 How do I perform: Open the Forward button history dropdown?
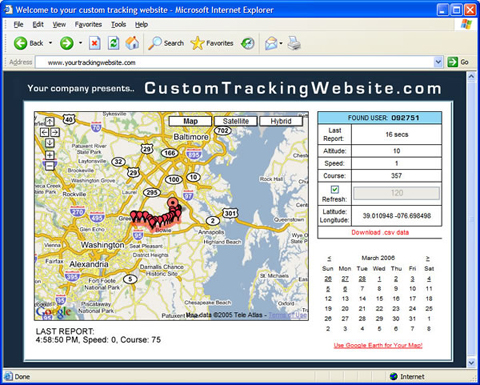(x=80, y=43)
